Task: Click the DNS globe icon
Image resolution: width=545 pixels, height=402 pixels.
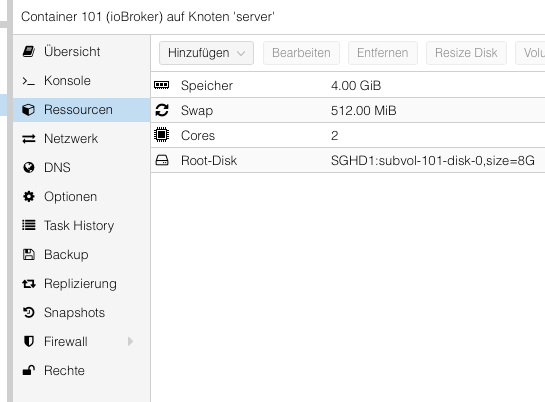Action: coord(29,167)
